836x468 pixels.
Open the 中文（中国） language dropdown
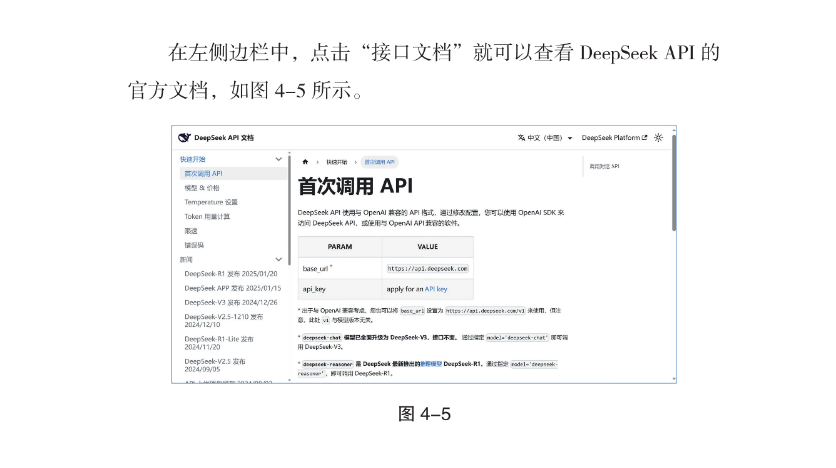tap(545, 138)
